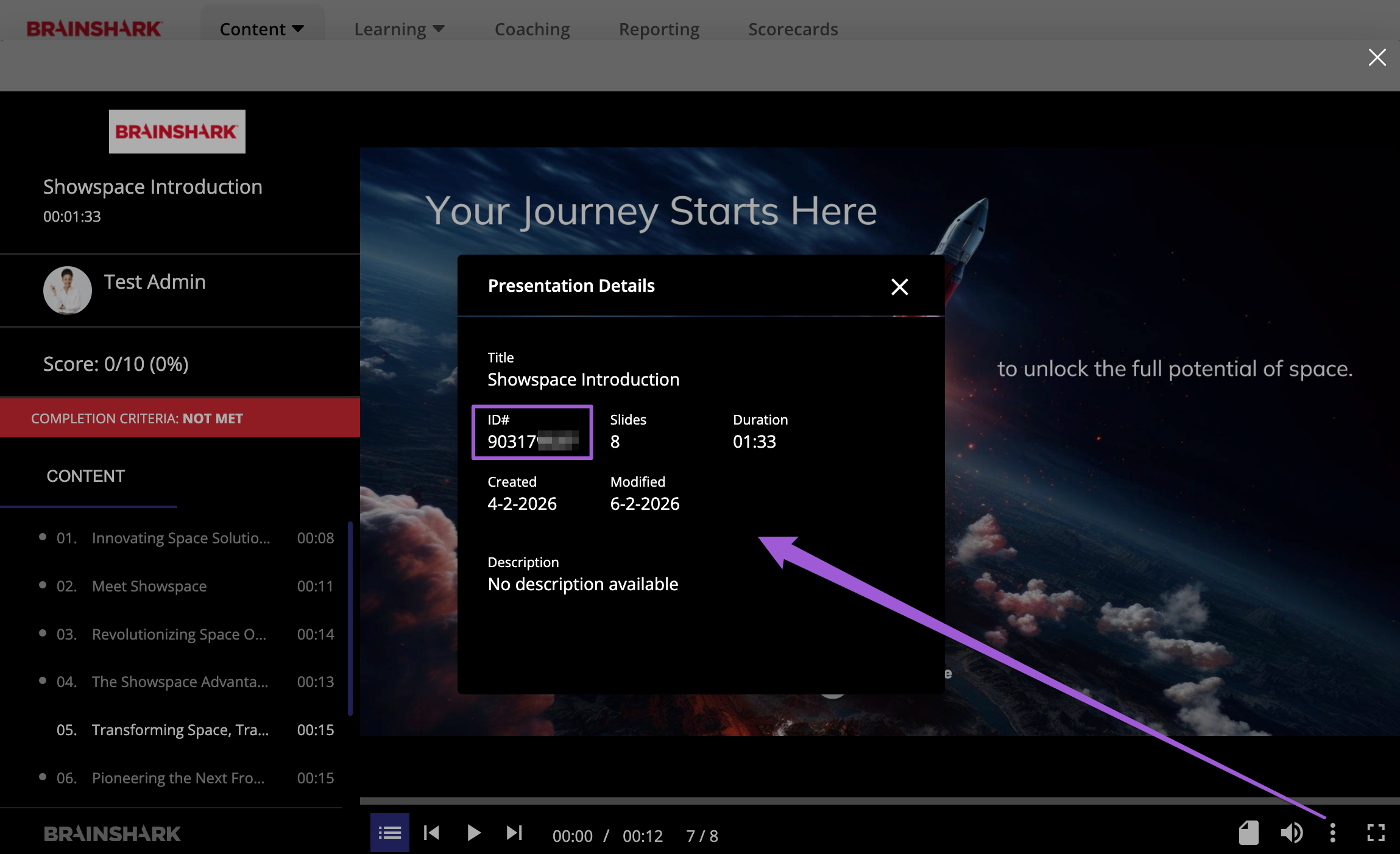Click the Brainshark logo in top navigation

(94, 29)
